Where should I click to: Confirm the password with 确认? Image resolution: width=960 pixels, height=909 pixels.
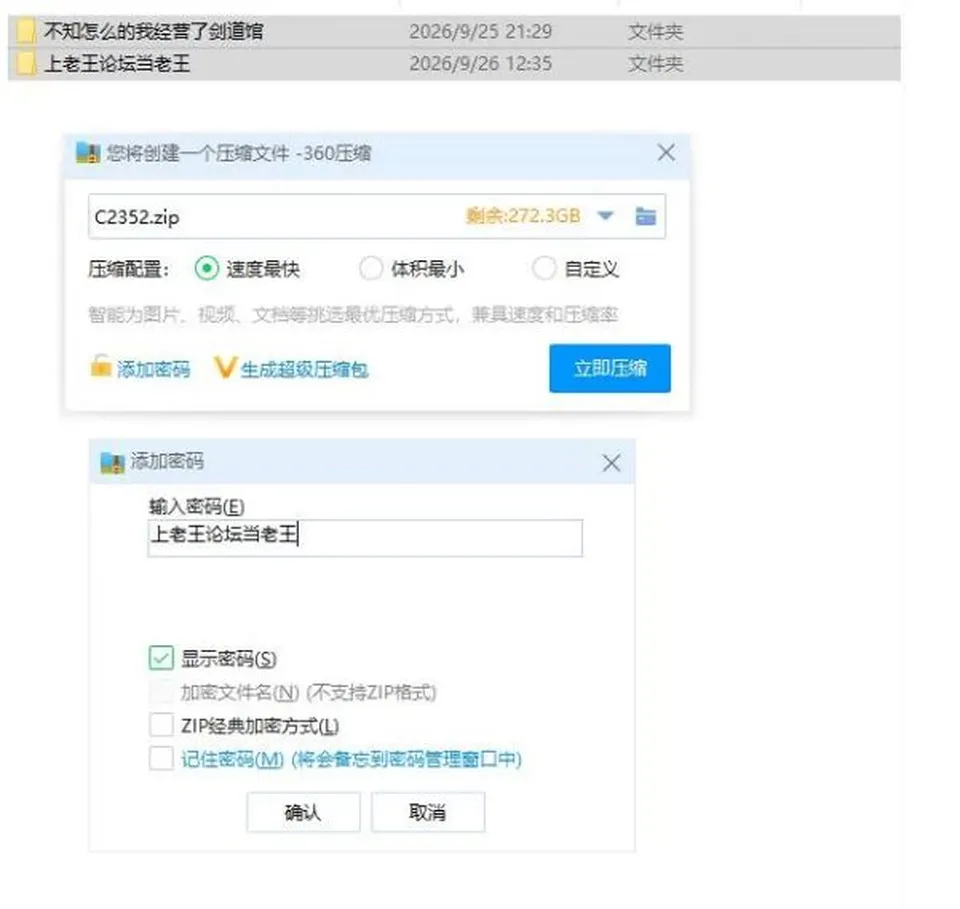point(303,812)
